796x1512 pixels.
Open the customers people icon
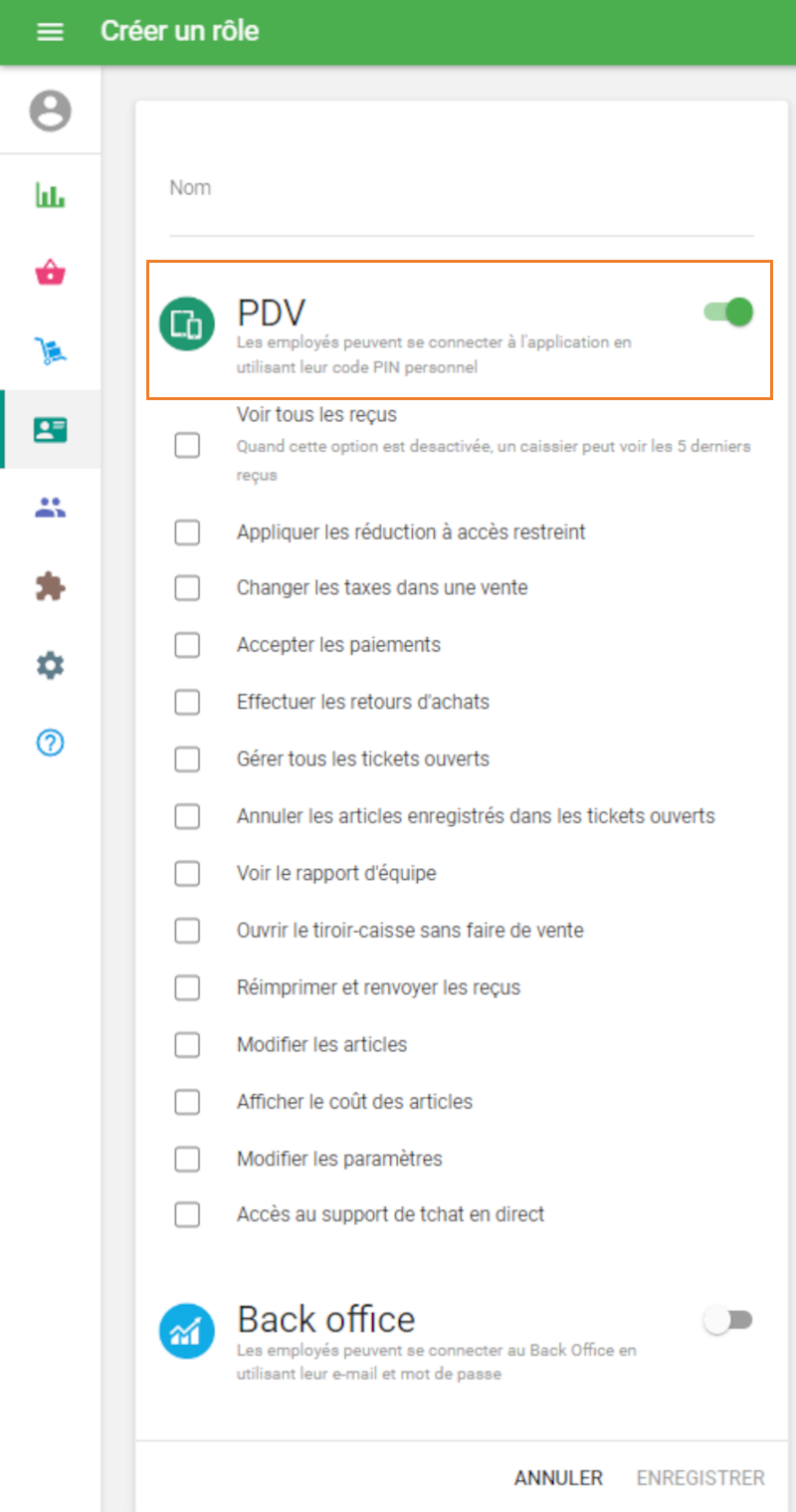50,508
